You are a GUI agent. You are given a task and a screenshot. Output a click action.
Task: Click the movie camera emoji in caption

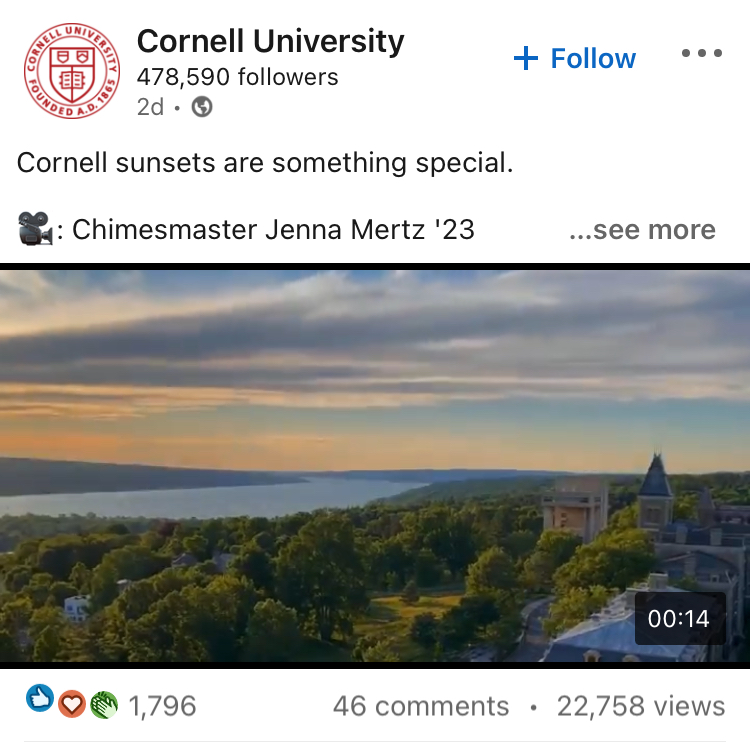click(35, 230)
